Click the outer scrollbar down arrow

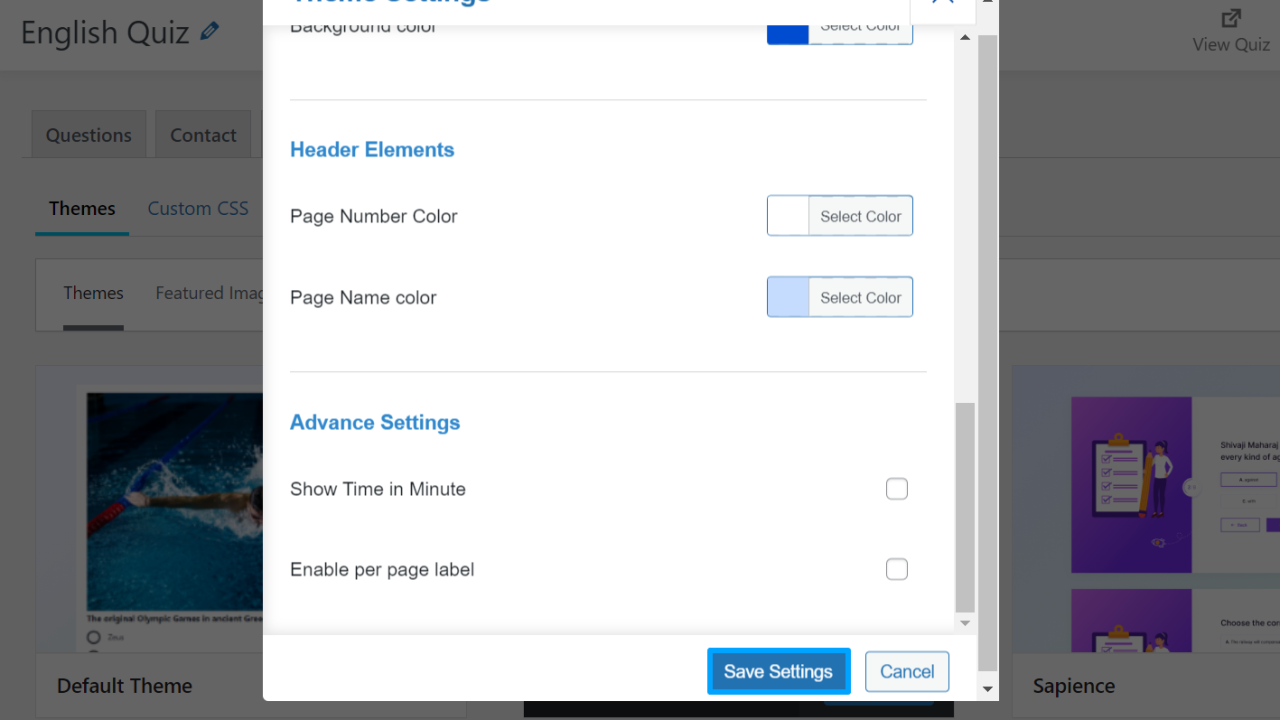pos(988,689)
